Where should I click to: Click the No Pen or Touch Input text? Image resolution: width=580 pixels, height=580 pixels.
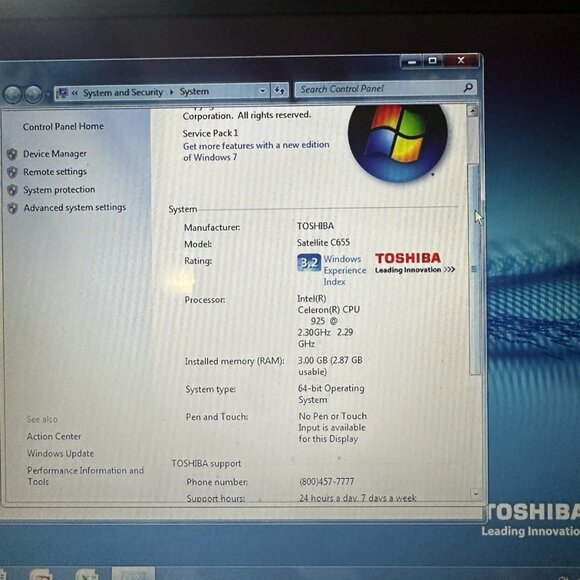pyautogui.click(x=332, y=427)
